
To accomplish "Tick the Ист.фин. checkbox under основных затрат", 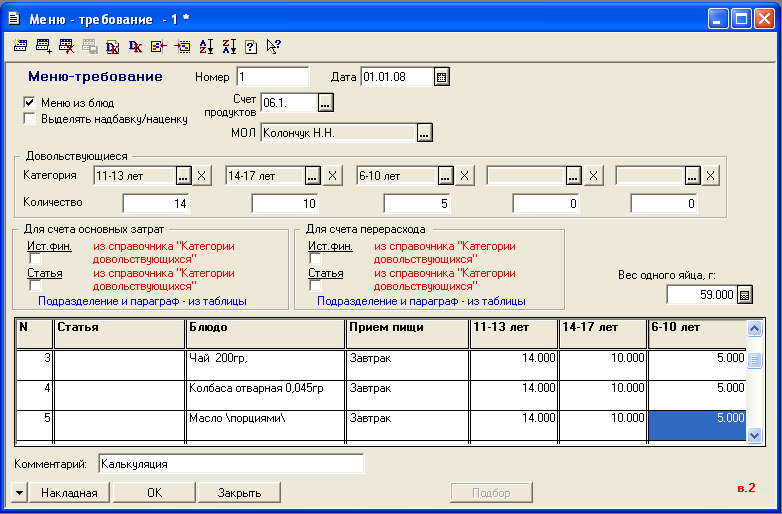I will [35, 259].
